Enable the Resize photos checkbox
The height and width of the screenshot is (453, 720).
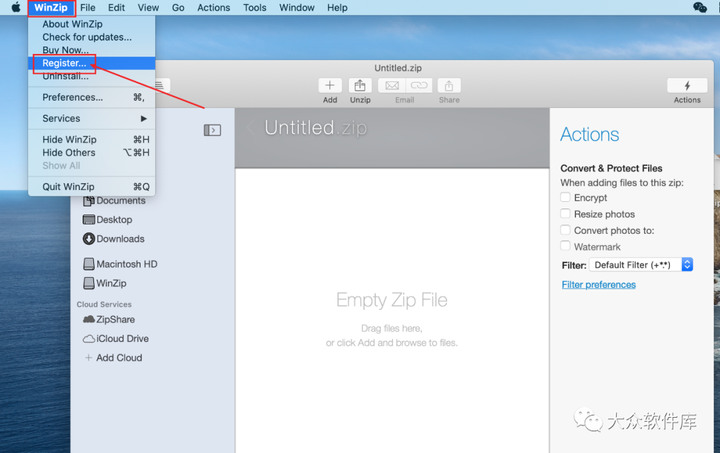click(x=565, y=213)
